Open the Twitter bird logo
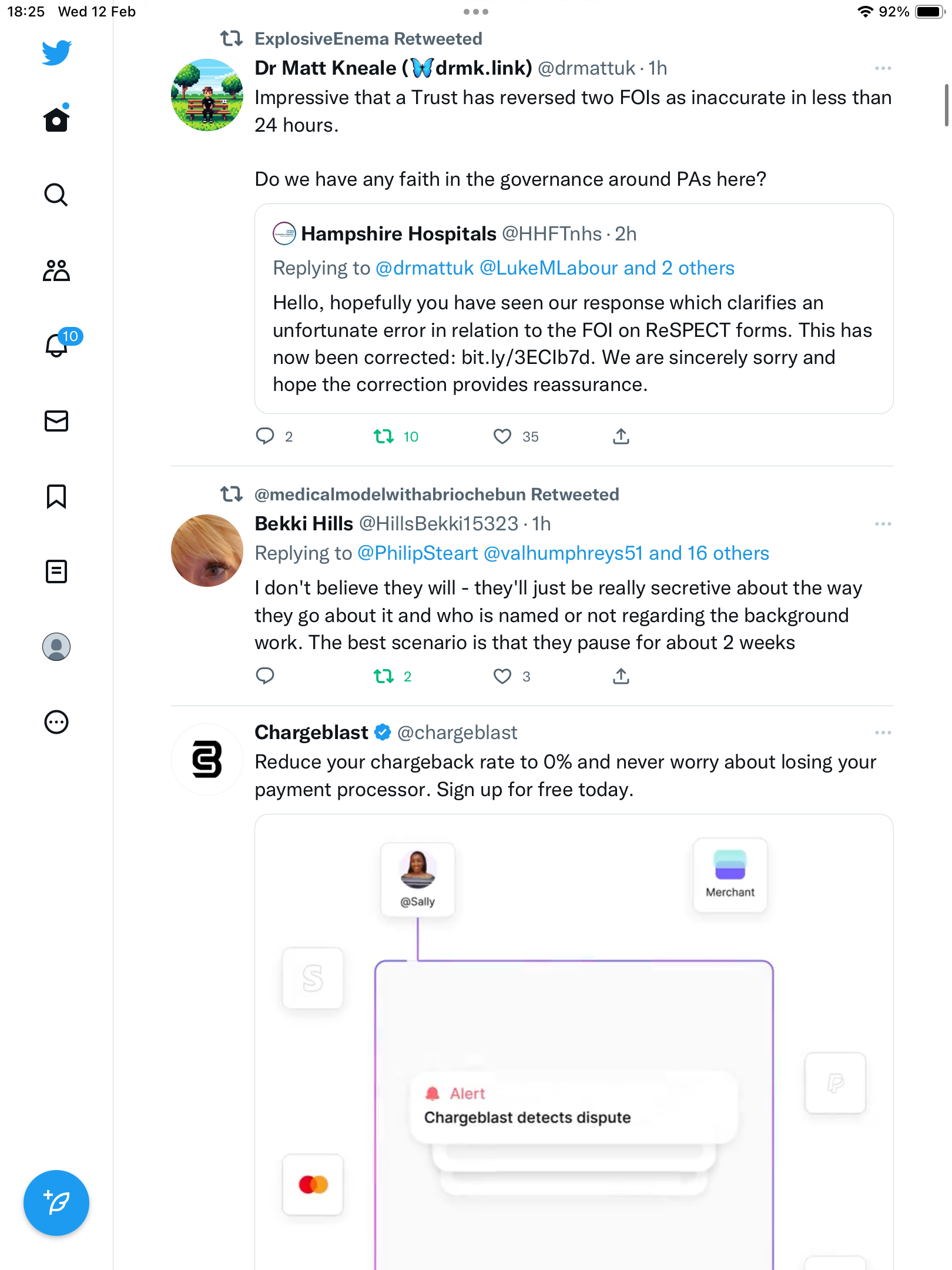The height and width of the screenshot is (1270, 952). 56,53
